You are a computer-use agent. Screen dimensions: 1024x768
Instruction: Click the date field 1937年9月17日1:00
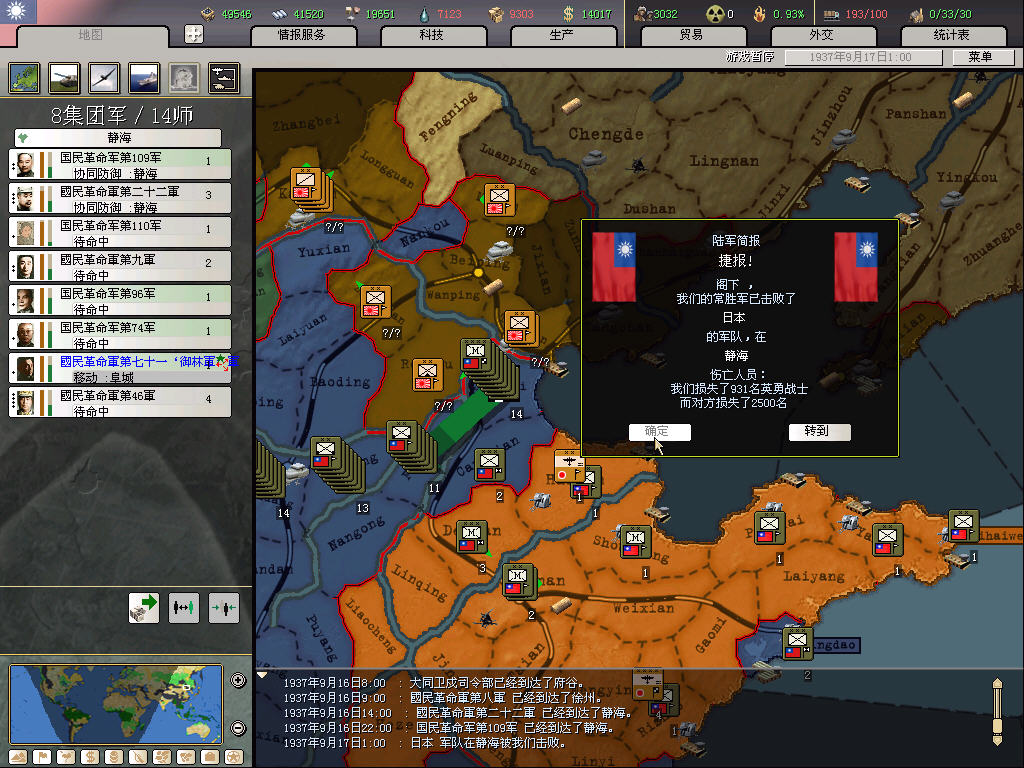tap(863, 57)
